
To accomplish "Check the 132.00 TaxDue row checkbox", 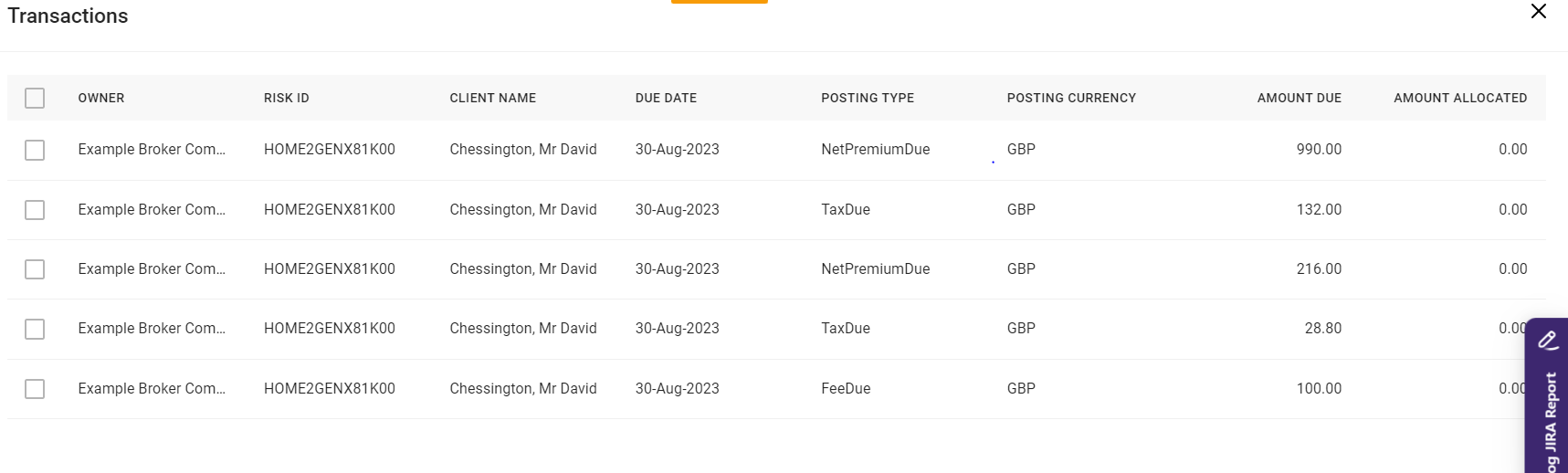I will (35, 210).
